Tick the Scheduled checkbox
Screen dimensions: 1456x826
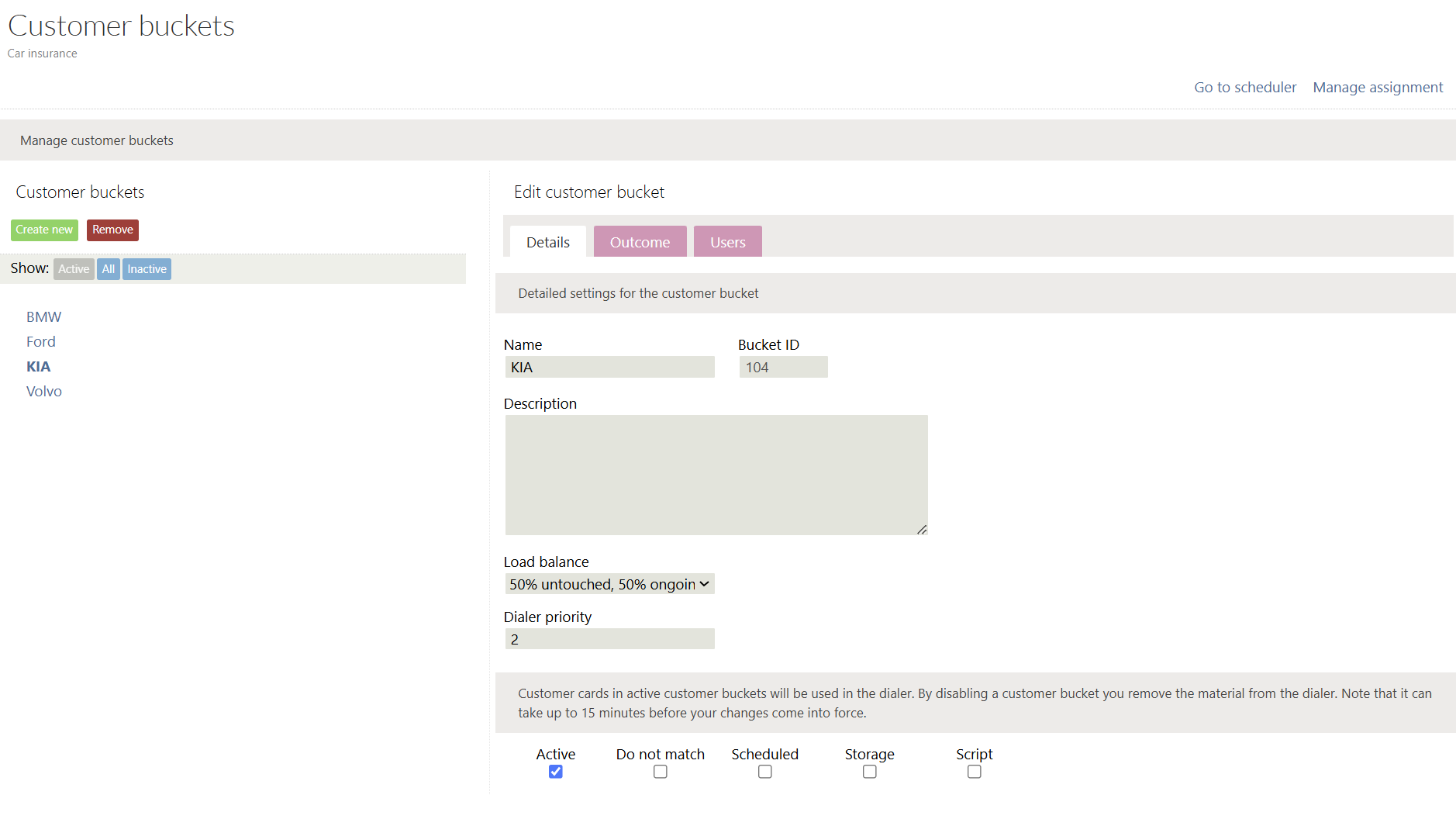(765, 772)
